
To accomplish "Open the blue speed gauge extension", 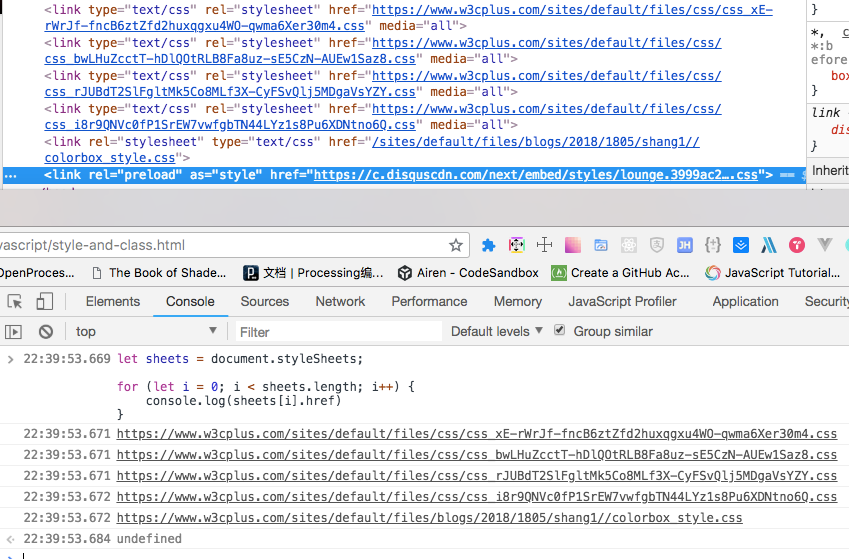I will point(601,245).
